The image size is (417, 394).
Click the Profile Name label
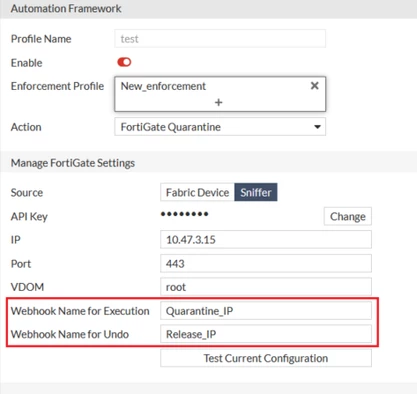[41, 39]
